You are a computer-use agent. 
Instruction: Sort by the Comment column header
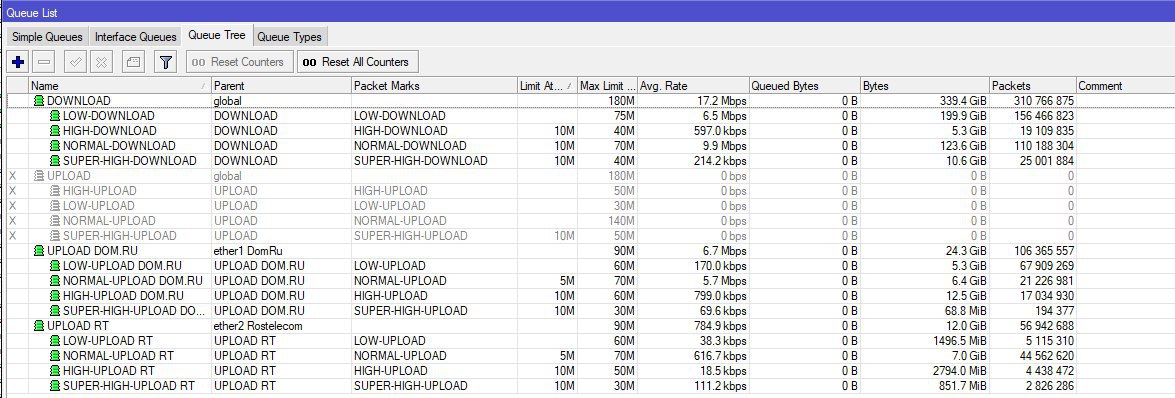[x=1126, y=85]
